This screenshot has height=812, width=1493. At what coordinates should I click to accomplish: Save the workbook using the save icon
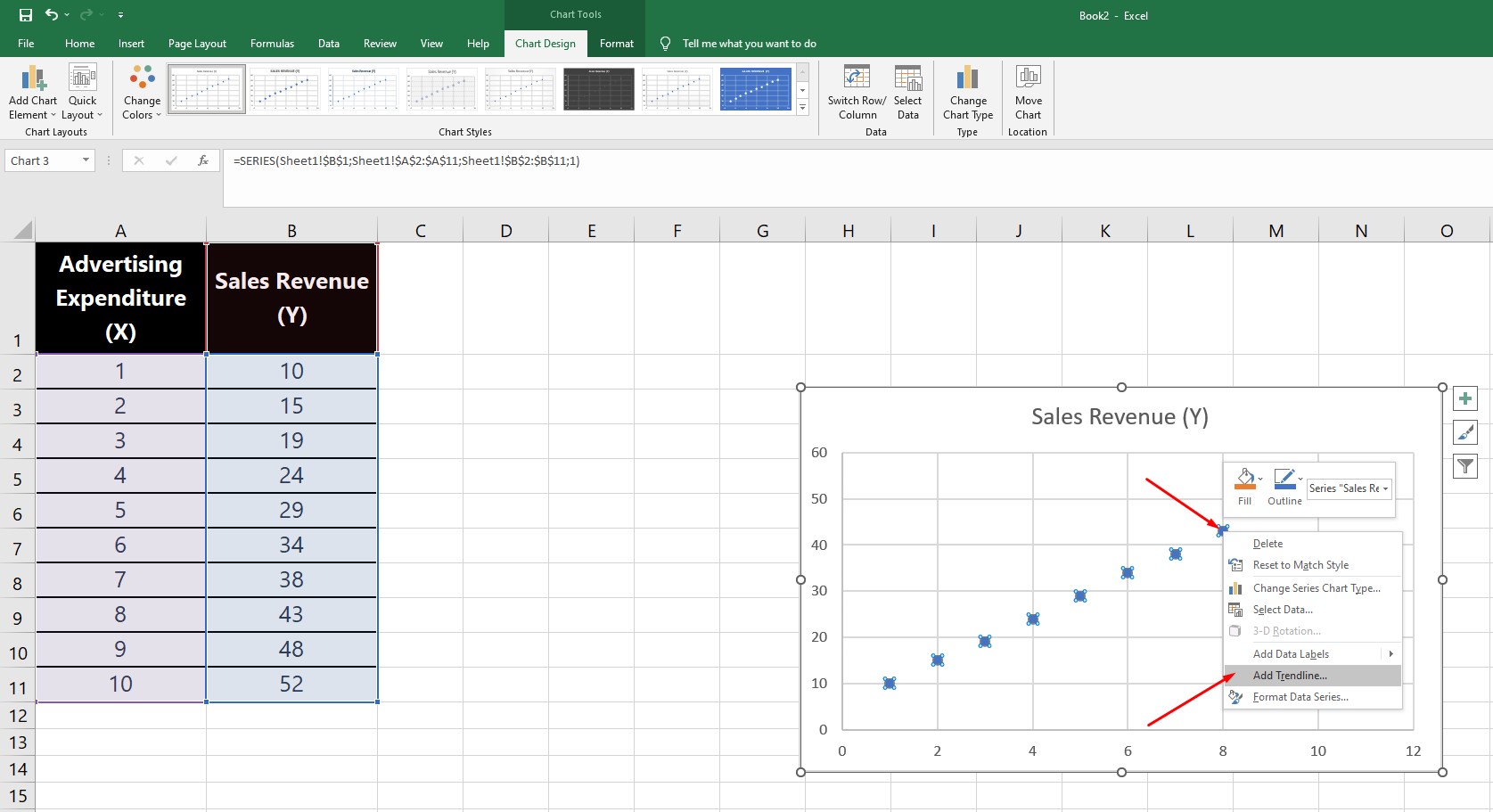tap(26, 15)
